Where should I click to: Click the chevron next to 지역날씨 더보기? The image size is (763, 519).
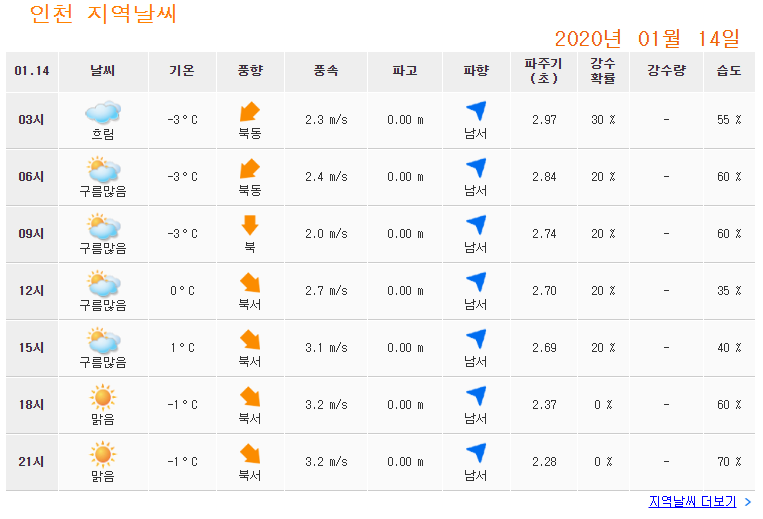(748, 502)
